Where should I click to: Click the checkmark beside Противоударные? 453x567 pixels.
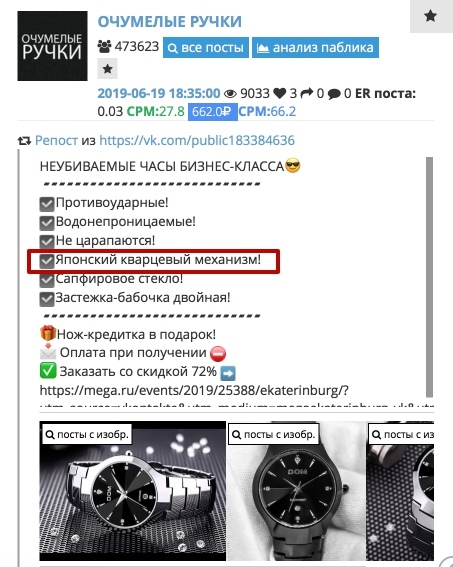coord(47,204)
